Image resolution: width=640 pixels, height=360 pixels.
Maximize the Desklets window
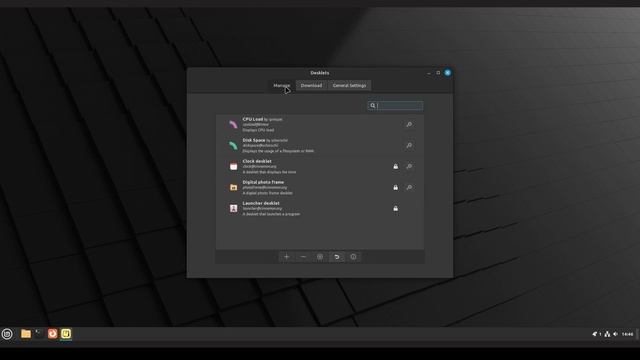pyautogui.click(x=438, y=73)
